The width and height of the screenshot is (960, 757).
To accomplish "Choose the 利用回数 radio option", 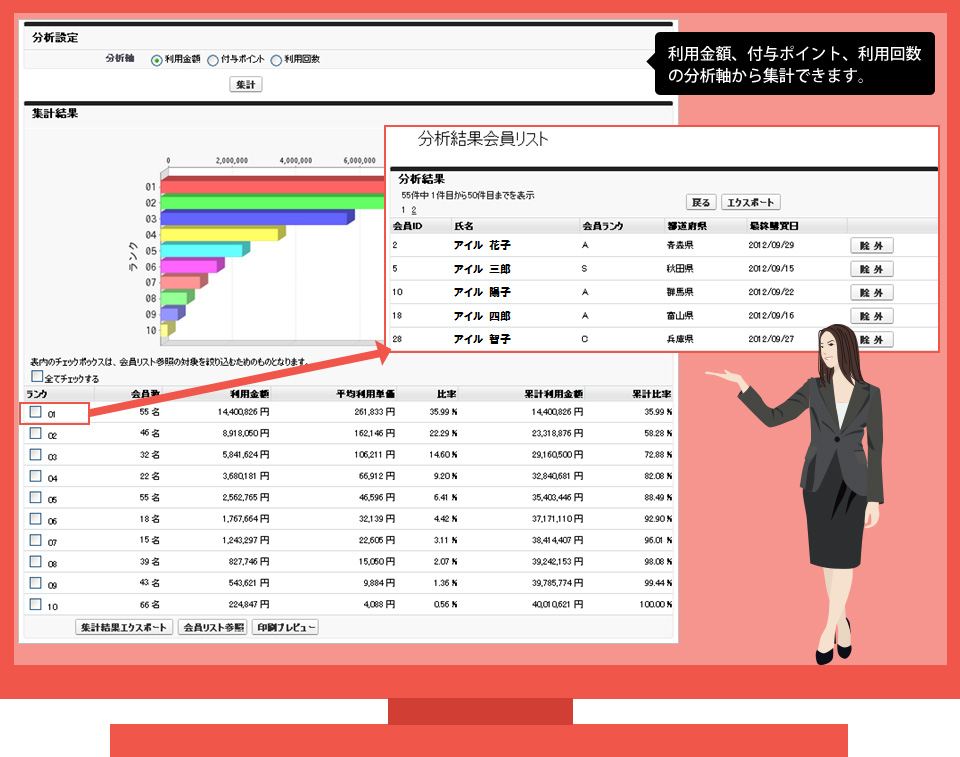I will 275,60.
